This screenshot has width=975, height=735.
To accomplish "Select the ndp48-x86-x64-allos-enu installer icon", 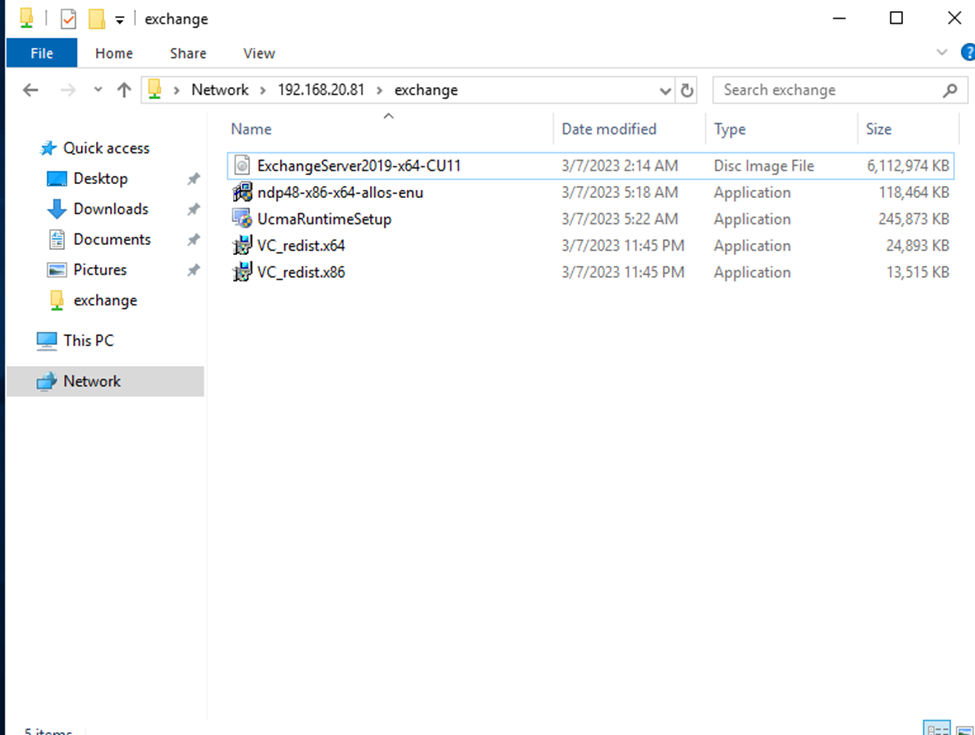I will (x=241, y=193).
